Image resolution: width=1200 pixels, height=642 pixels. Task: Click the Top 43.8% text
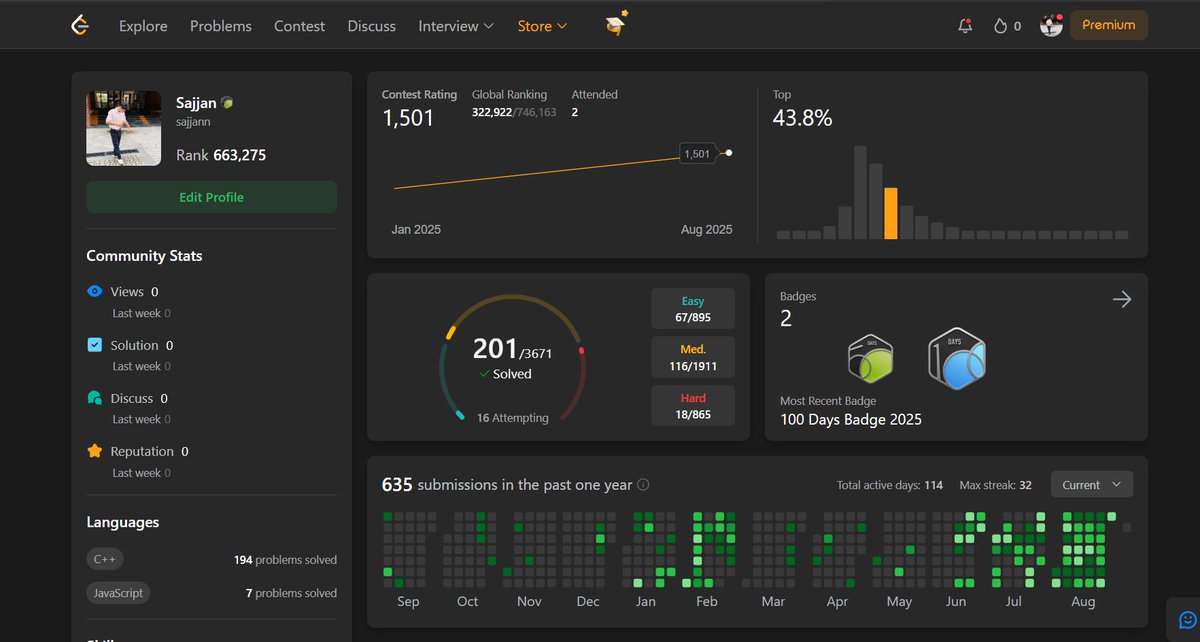tap(802, 118)
